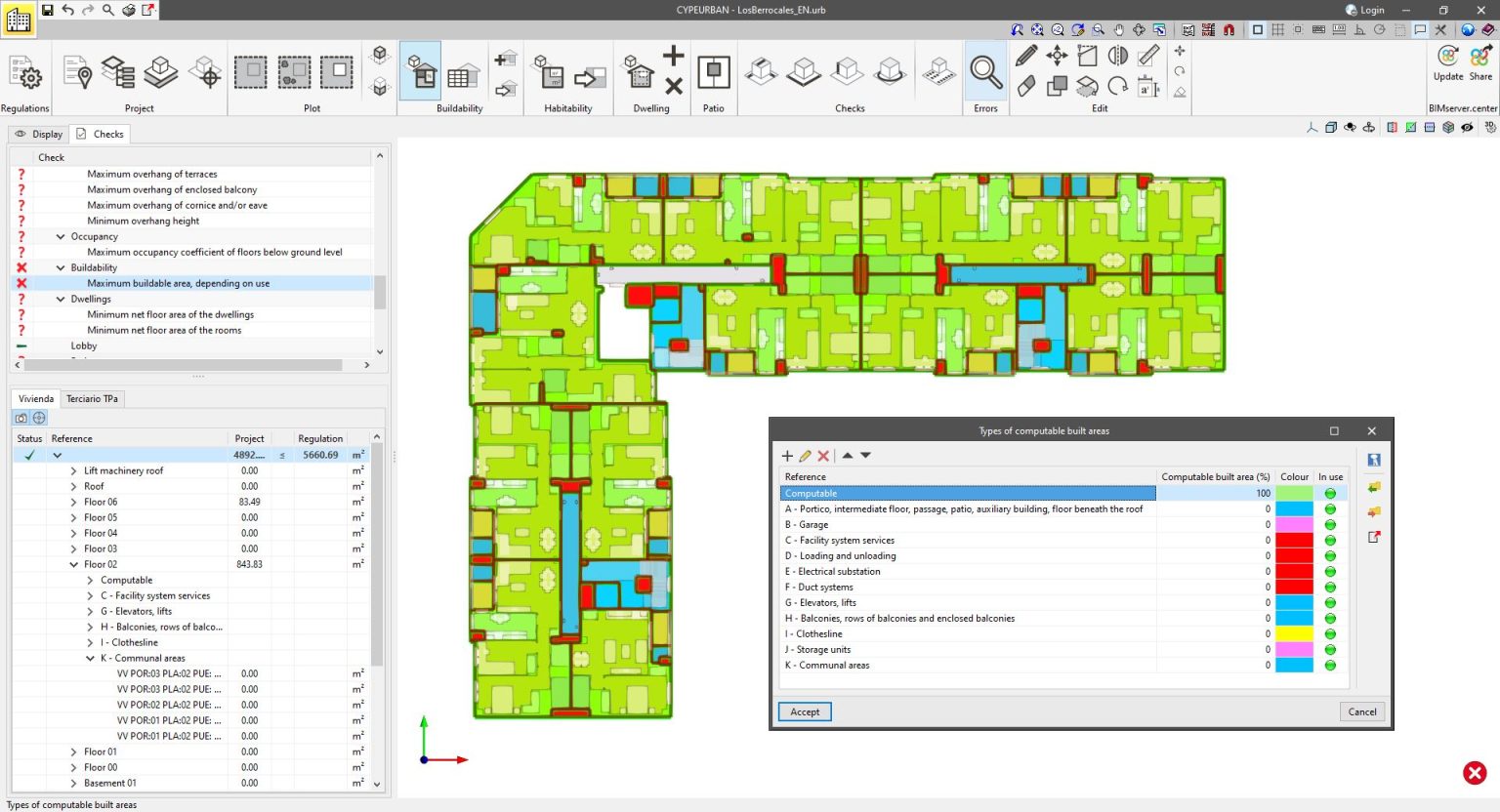Toggle 'In use' for I - Clothesline

(1329, 633)
